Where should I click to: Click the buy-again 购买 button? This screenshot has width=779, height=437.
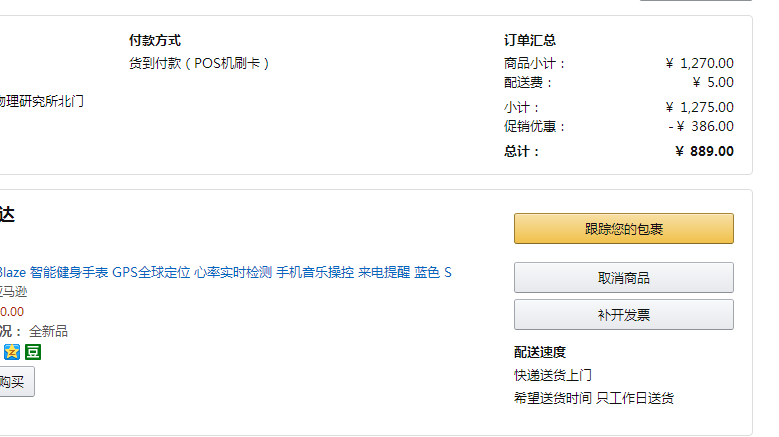coord(14,381)
